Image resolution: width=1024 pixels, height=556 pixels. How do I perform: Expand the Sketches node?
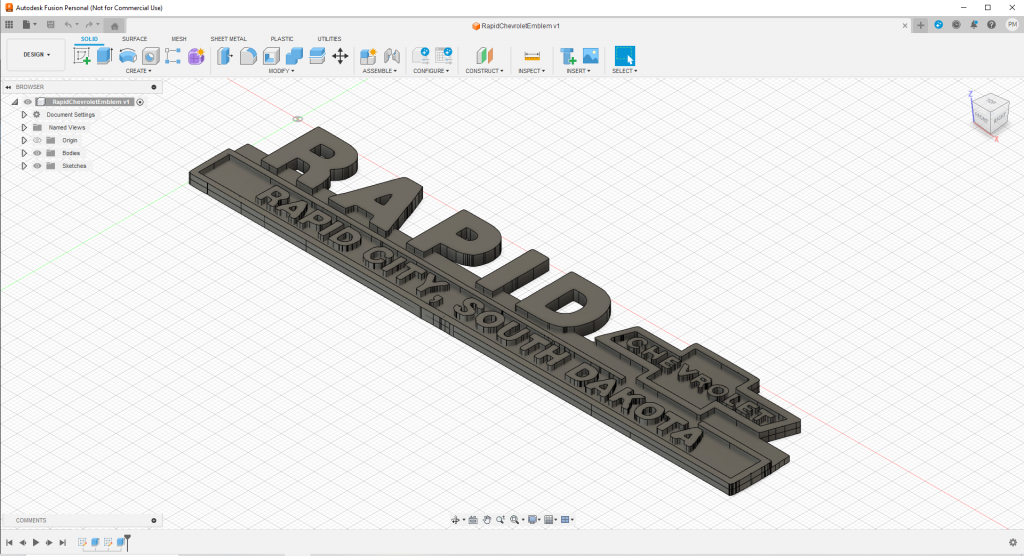pyautogui.click(x=24, y=166)
